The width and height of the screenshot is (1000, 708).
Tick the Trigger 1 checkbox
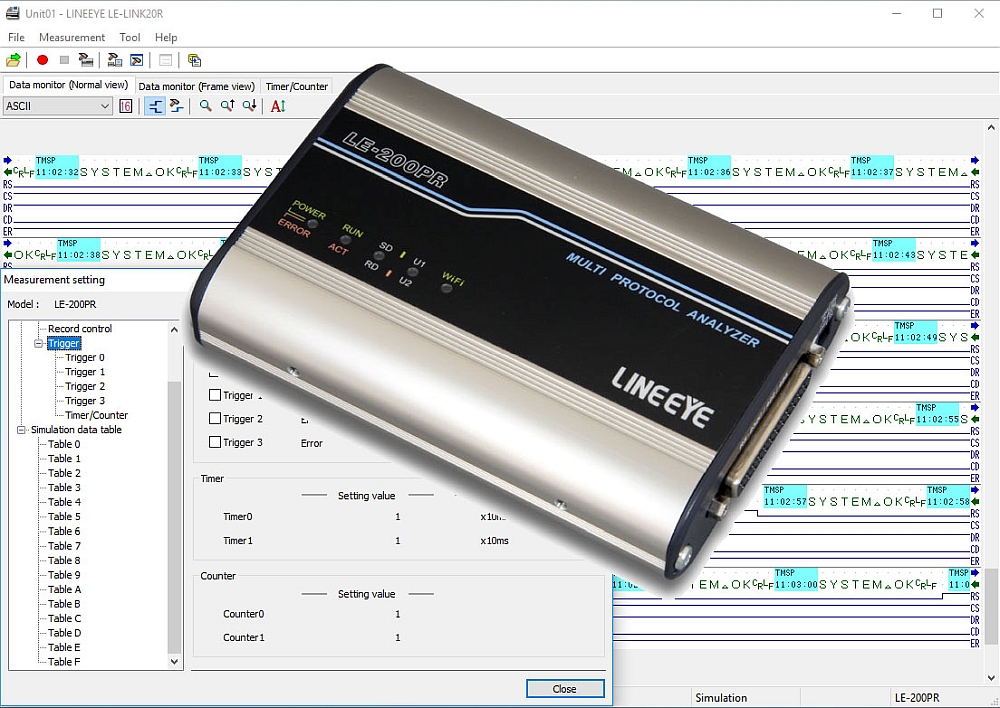(x=215, y=396)
